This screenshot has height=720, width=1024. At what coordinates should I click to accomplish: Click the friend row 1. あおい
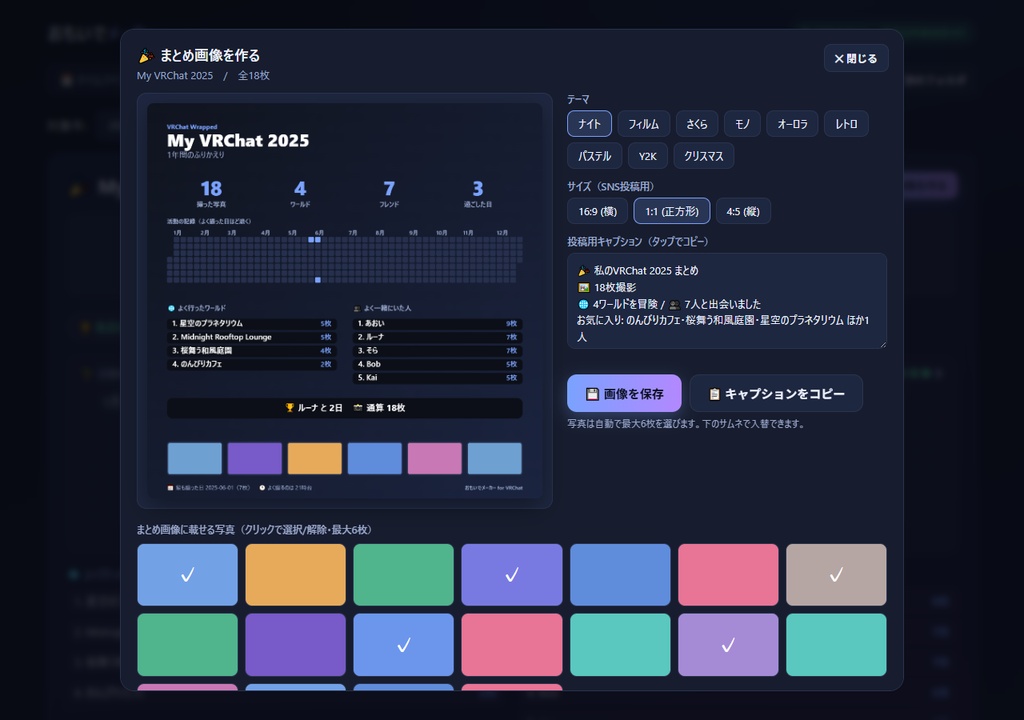(x=438, y=323)
